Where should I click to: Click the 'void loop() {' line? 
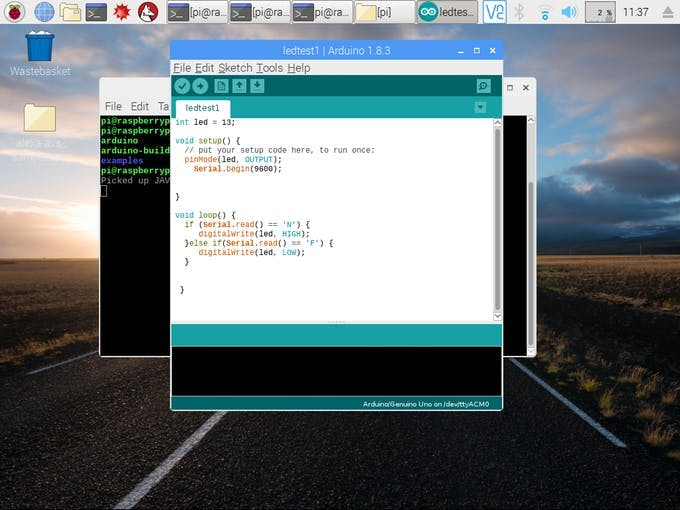[x=206, y=215]
